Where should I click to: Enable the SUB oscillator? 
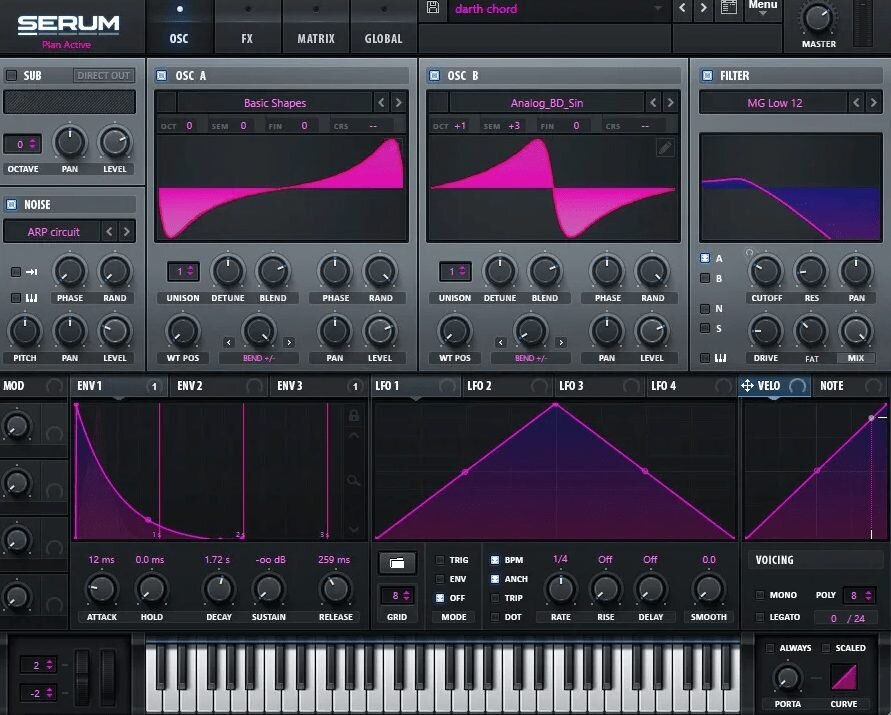pos(11,76)
